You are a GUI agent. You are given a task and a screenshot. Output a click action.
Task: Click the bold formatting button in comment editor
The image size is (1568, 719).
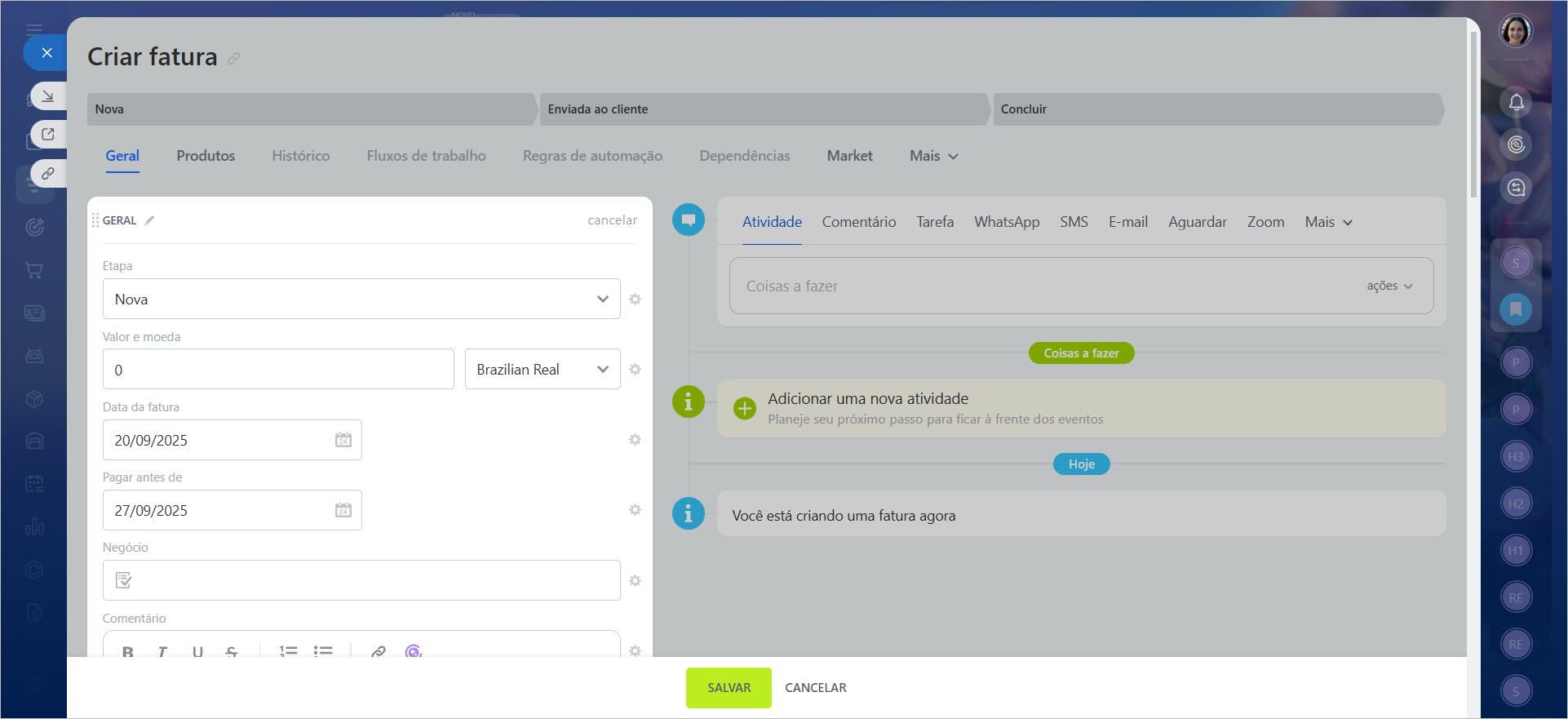127,651
